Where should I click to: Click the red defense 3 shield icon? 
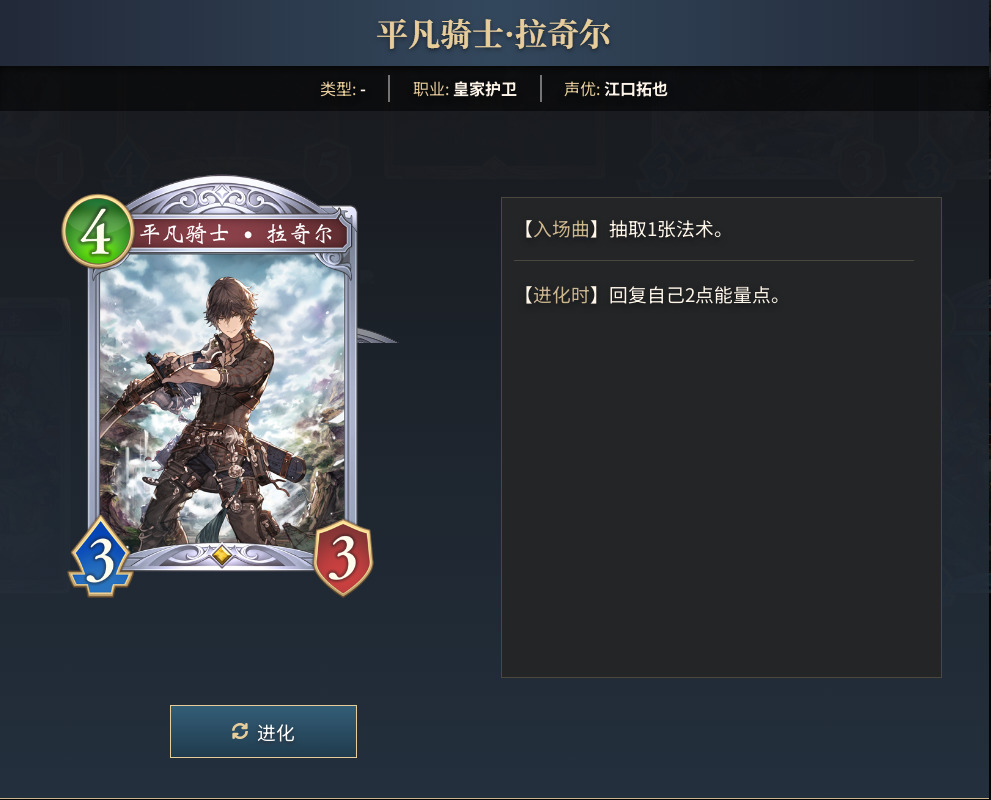[x=343, y=558]
